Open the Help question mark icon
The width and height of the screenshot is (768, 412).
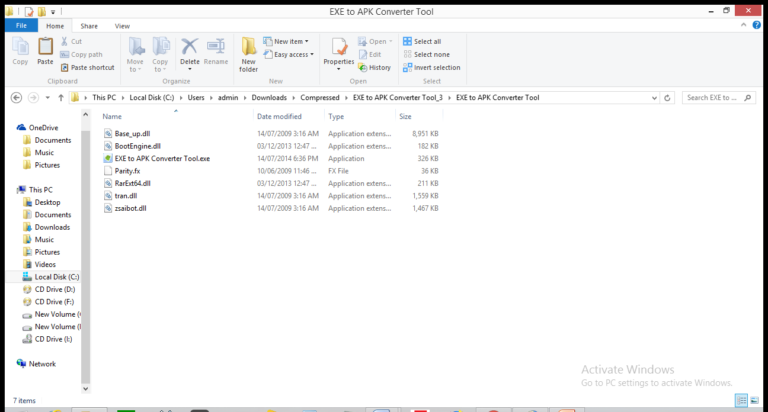tap(756, 25)
